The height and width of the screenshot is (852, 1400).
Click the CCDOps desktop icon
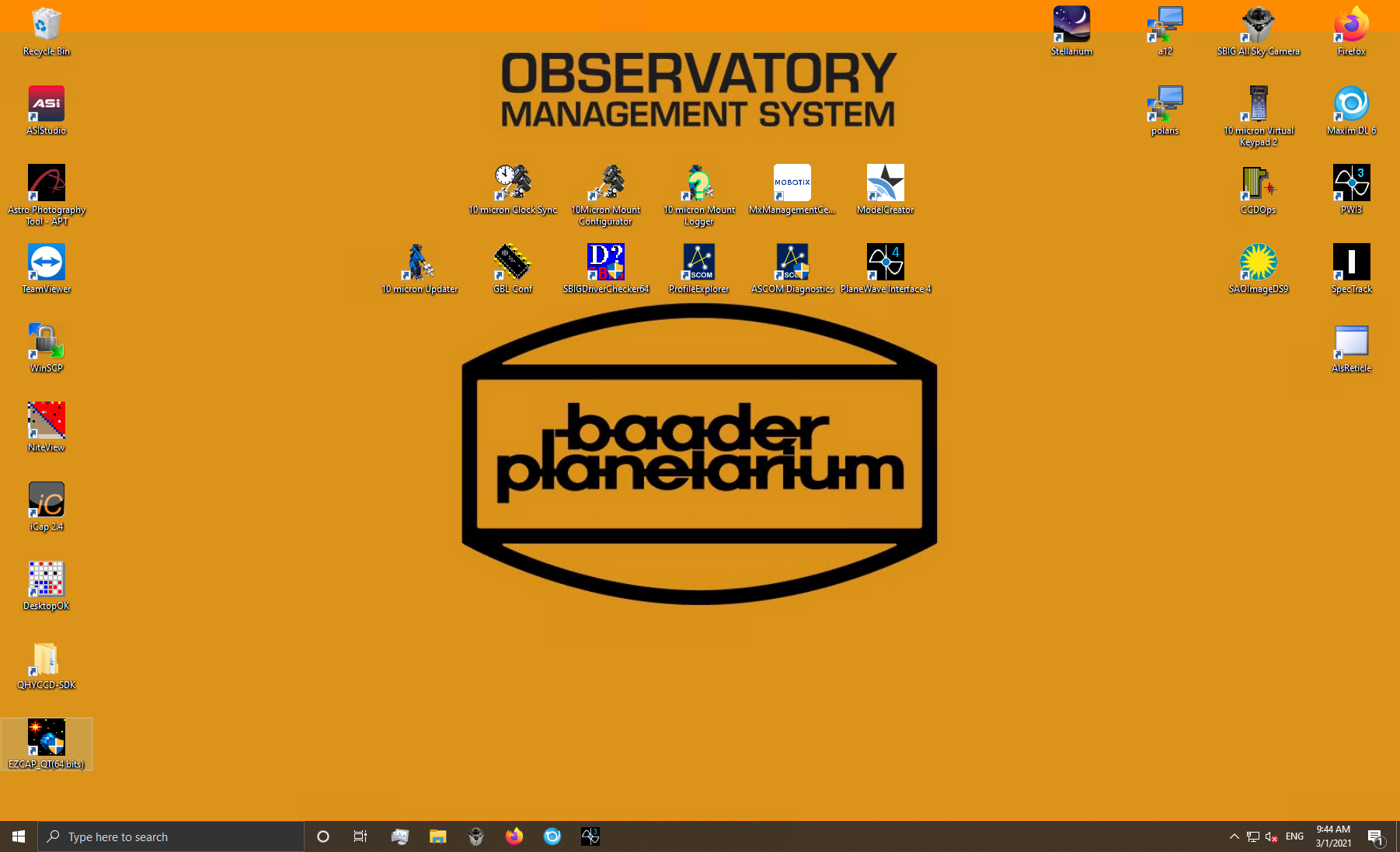(x=1258, y=184)
